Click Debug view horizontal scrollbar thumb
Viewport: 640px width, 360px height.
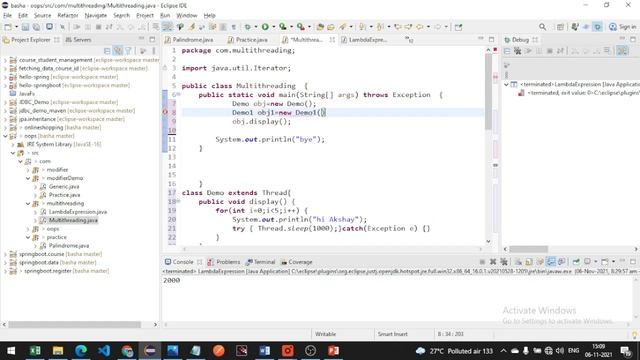pyautogui.click(x=528, y=249)
